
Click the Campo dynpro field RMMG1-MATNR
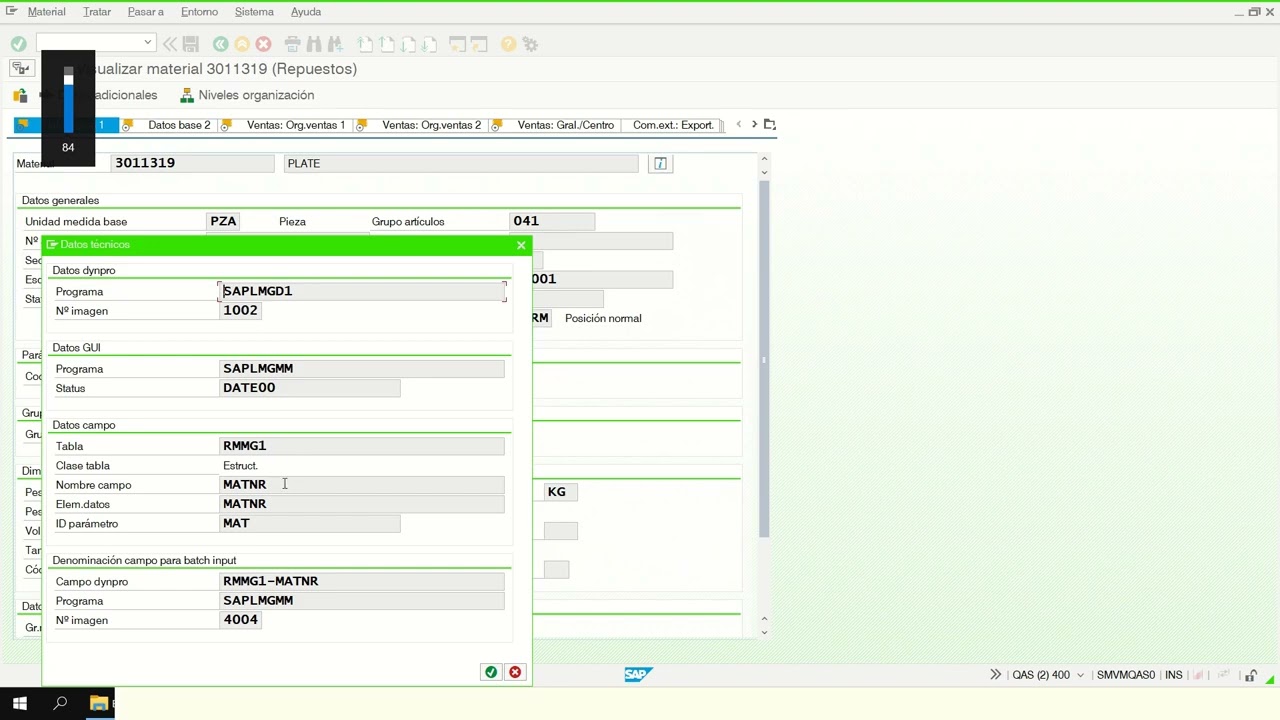[362, 581]
